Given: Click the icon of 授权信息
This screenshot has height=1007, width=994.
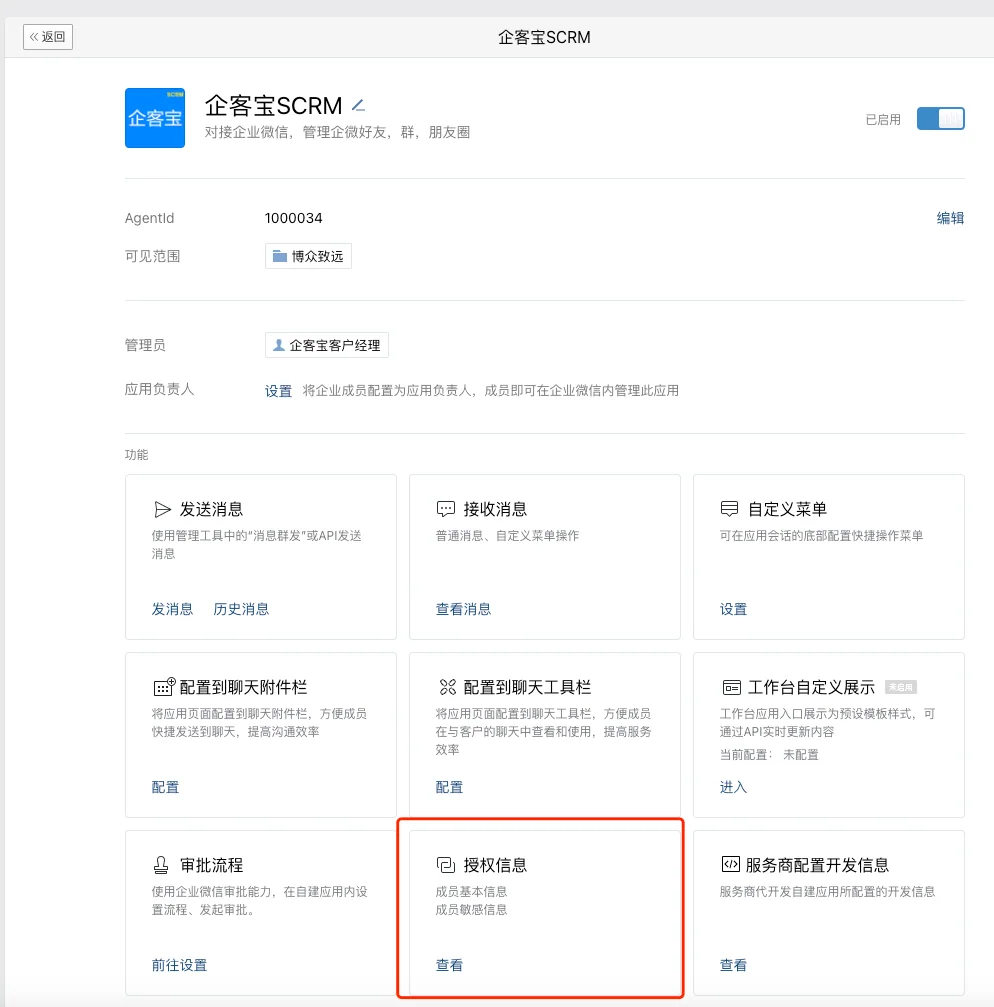Looking at the screenshot, I should tap(446, 865).
